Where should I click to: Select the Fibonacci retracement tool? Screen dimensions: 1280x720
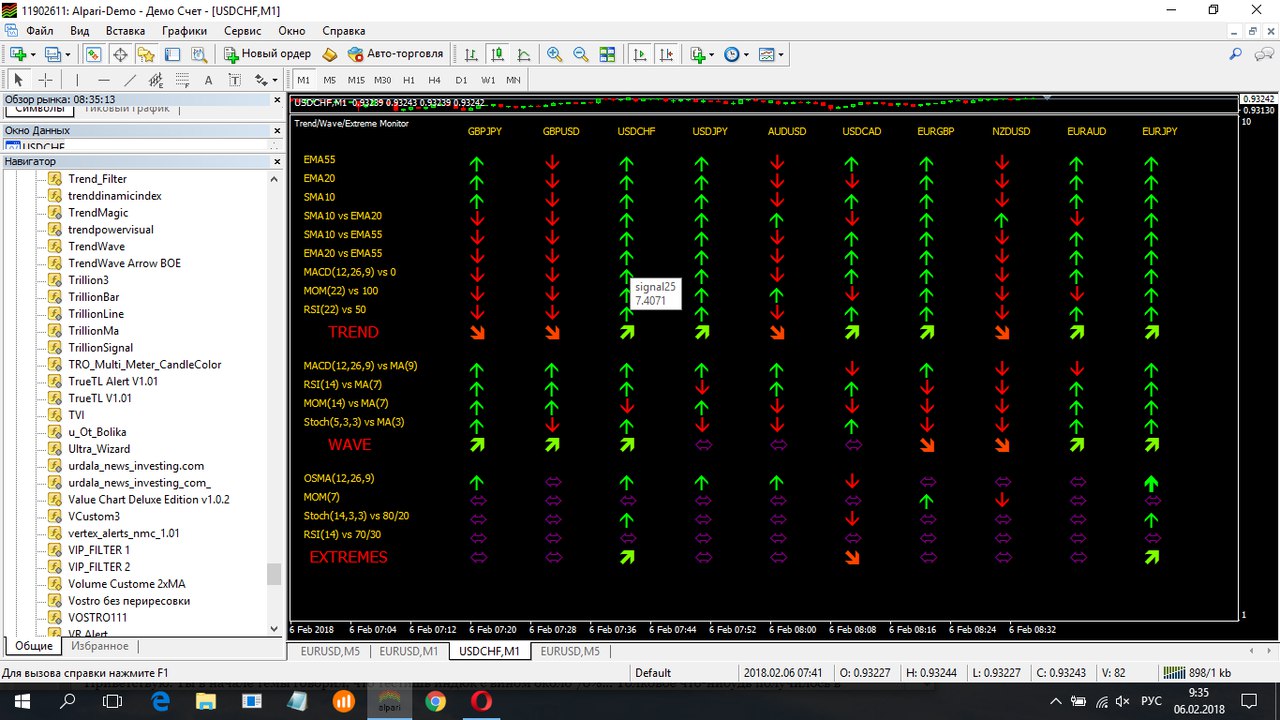[182, 80]
